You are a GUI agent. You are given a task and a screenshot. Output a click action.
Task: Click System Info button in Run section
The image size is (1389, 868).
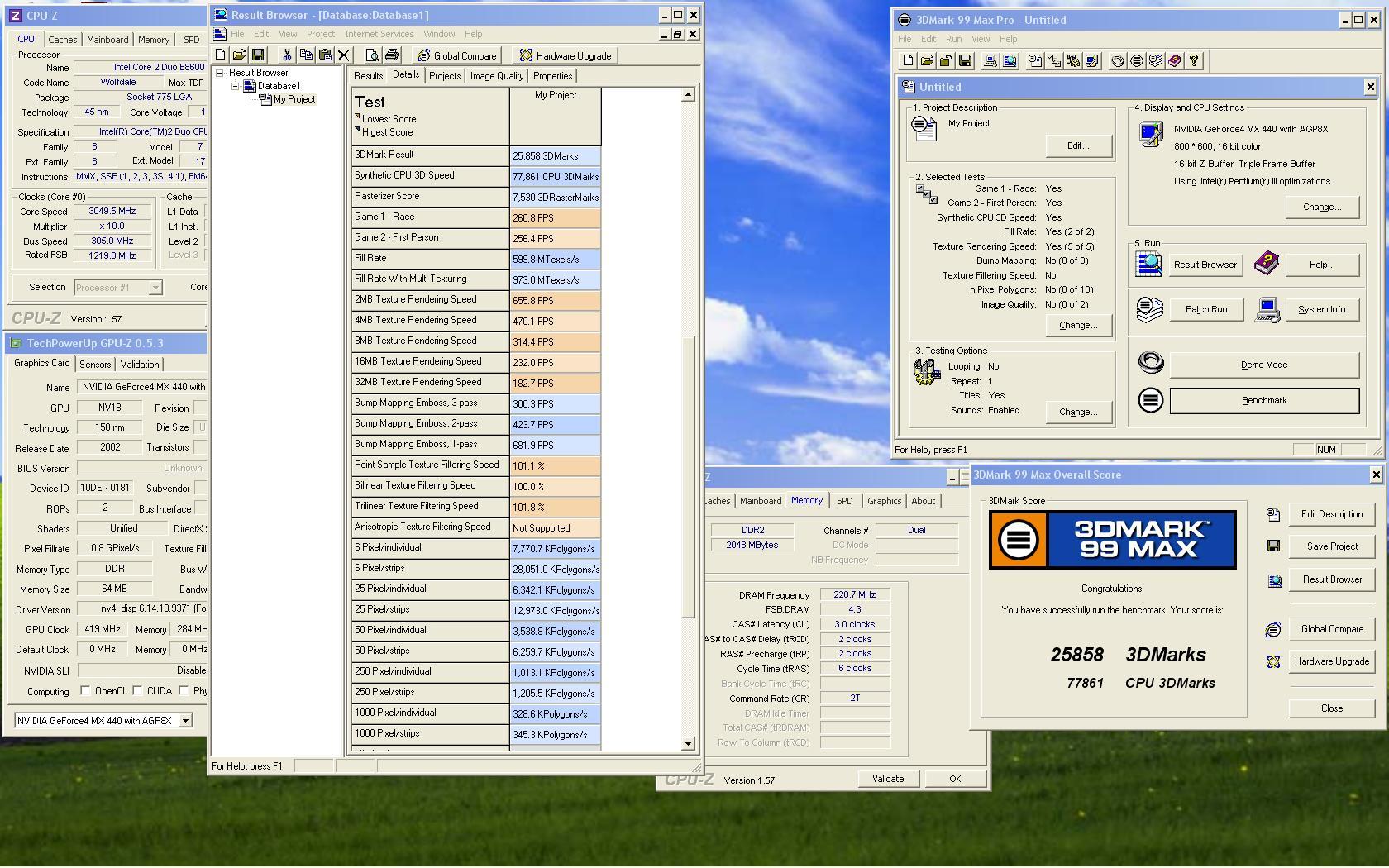1321,309
